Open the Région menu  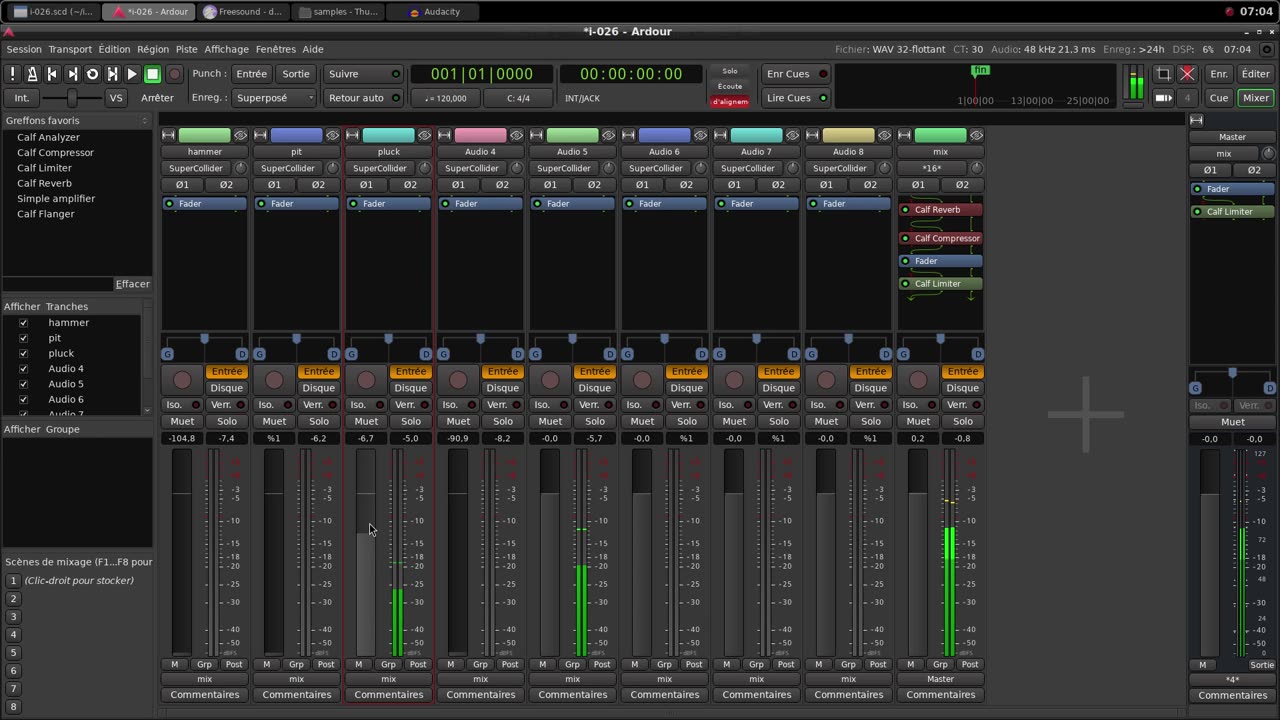(153, 49)
